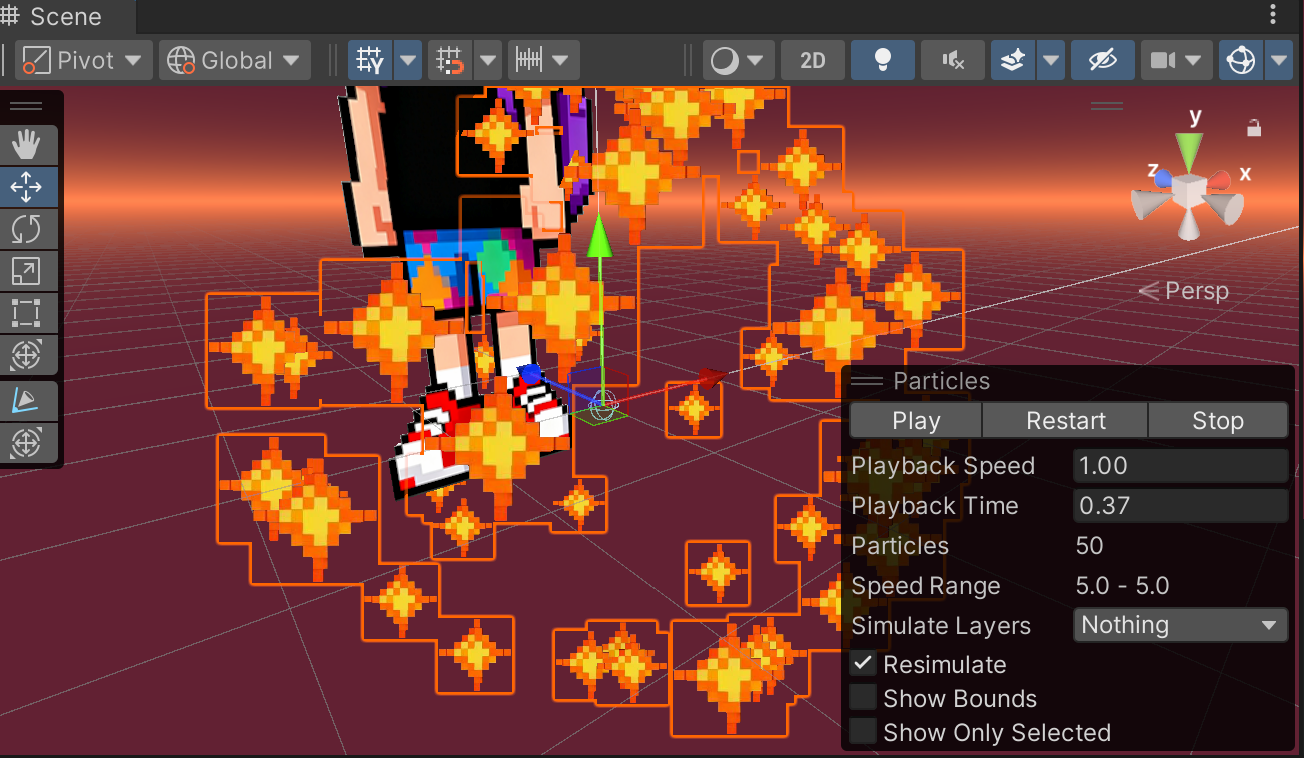Open the Pivot handle position dropdown
The width and height of the screenshot is (1304, 758).
point(85,61)
